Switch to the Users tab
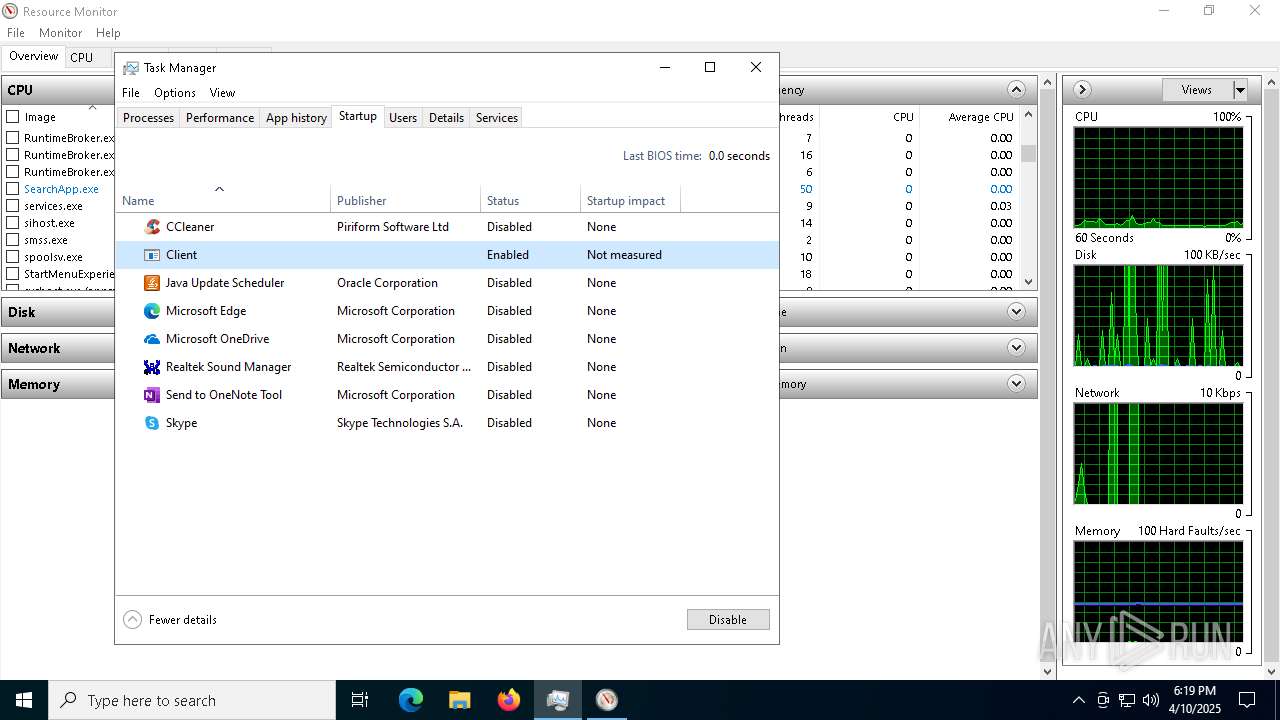Viewport: 1280px width, 720px height. point(403,118)
